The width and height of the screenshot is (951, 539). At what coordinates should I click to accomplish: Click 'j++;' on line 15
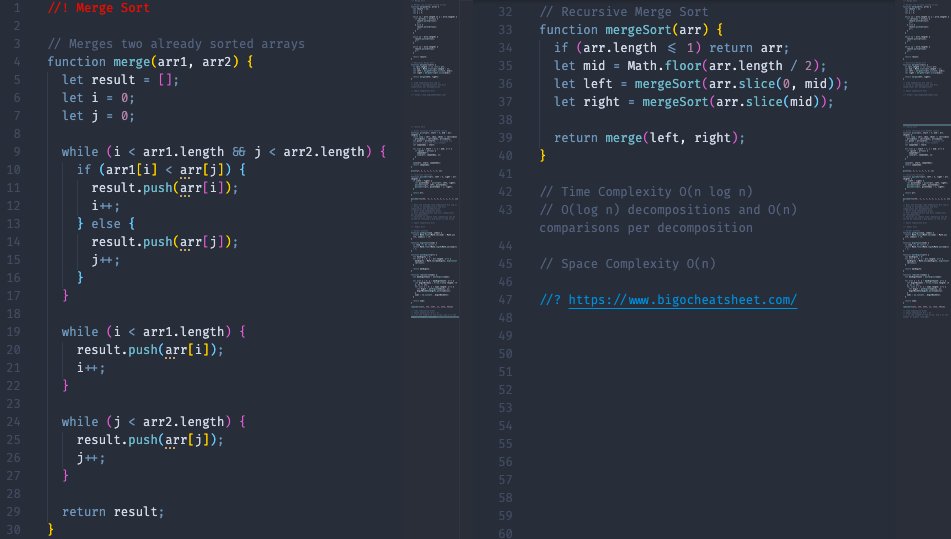click(x=106, y=260)
